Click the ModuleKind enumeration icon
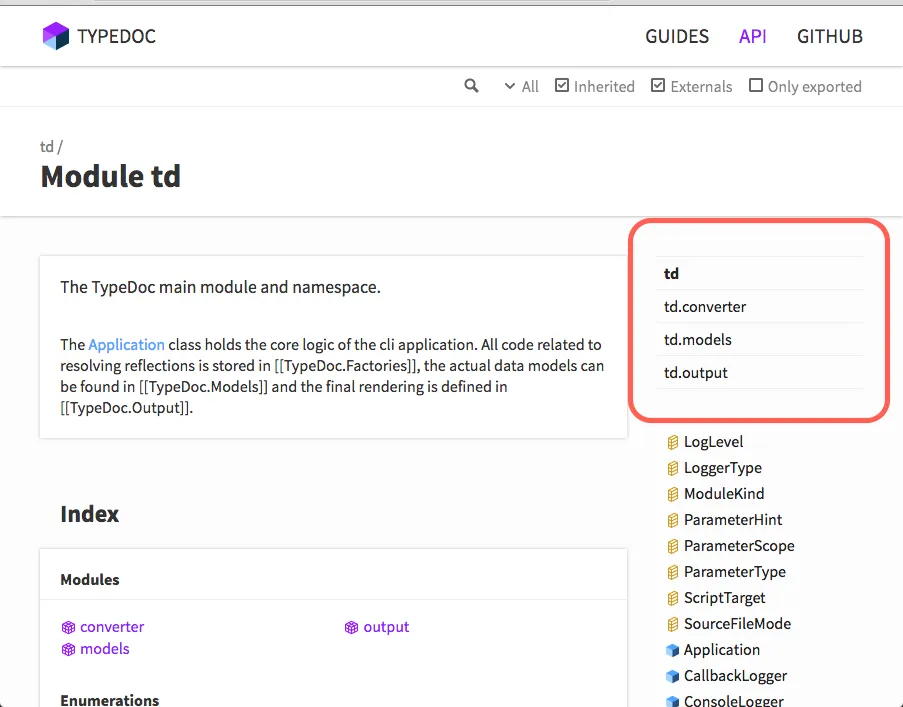The width and height of the screenshot is (903, 707). pyautogui.click(x=672, y=494)
